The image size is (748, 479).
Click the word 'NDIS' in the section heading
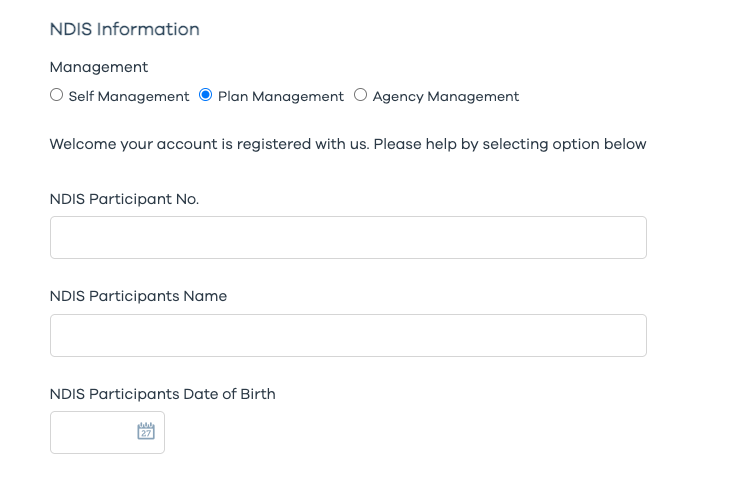click(x=70, y=29)
